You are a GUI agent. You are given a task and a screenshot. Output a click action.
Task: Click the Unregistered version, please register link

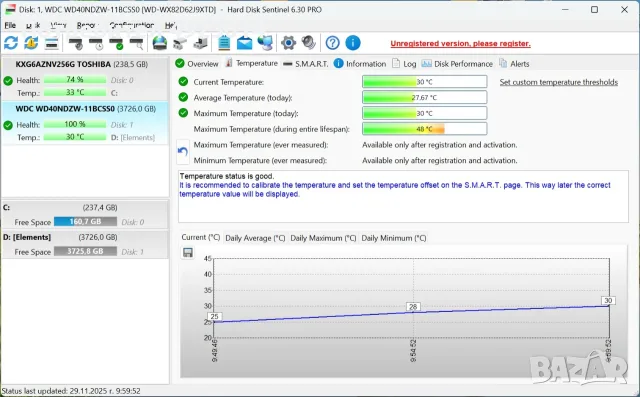point(460,44)
